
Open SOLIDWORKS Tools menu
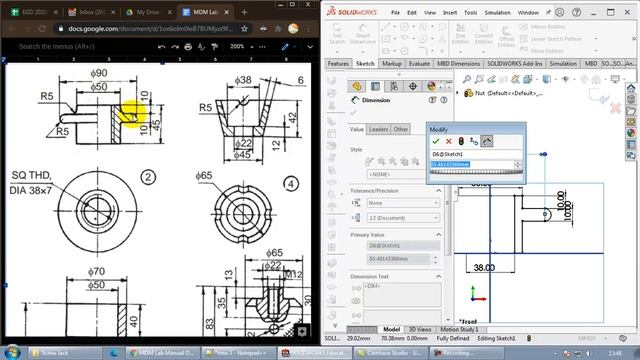tap(470, 13)
